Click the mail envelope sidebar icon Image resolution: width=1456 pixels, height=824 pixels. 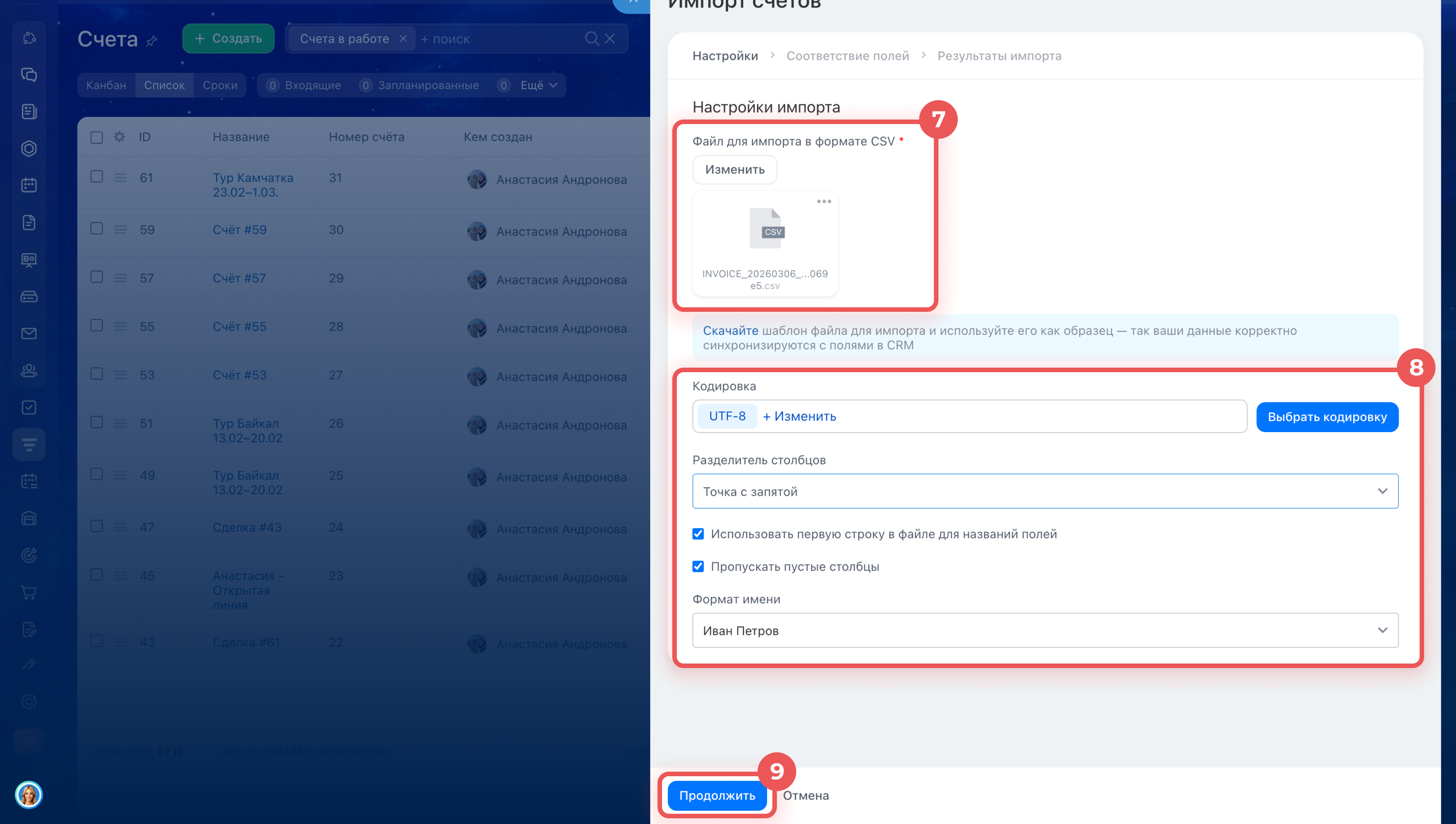pos(29,333)
